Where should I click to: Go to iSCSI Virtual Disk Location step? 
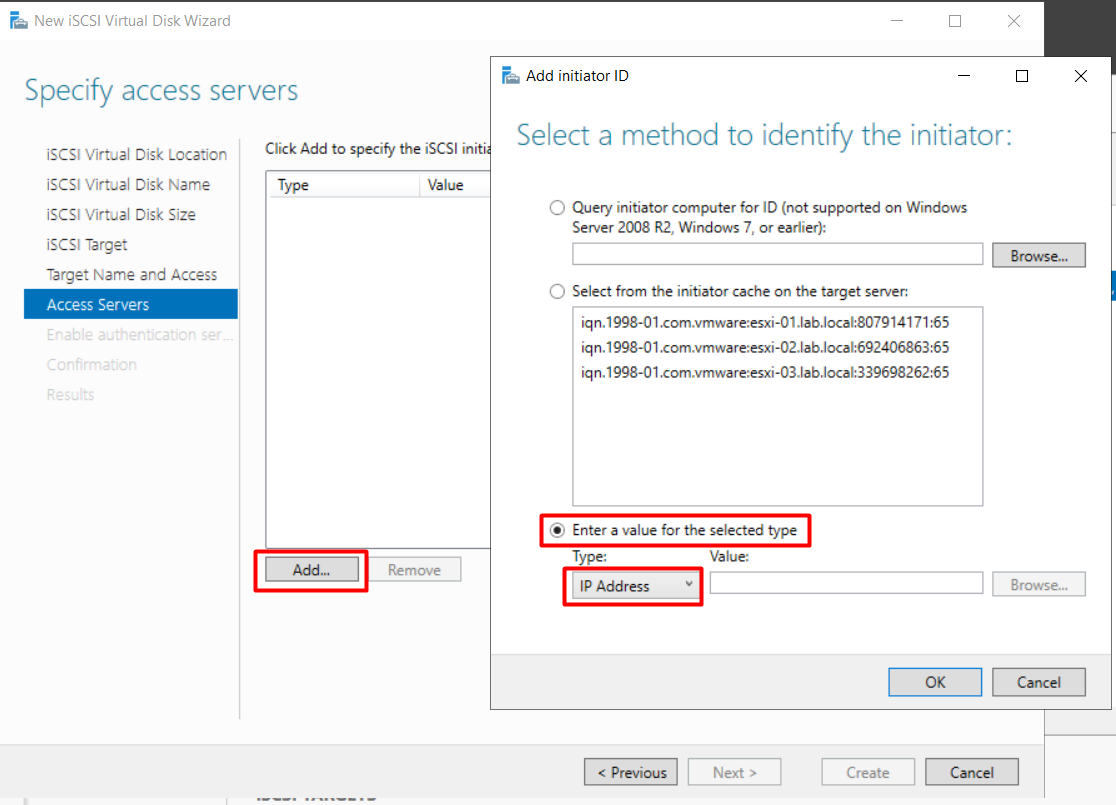pyautogui.click(x=136, y=154)
